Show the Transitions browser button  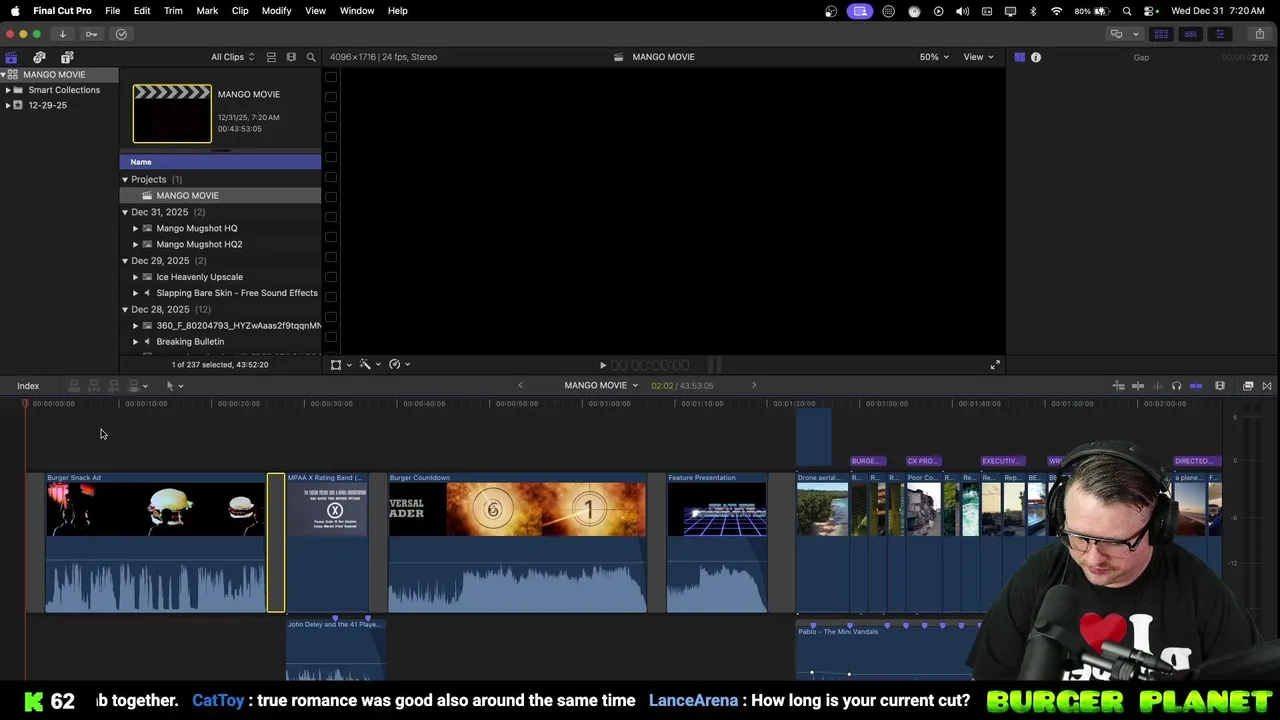pos(1267,386)
